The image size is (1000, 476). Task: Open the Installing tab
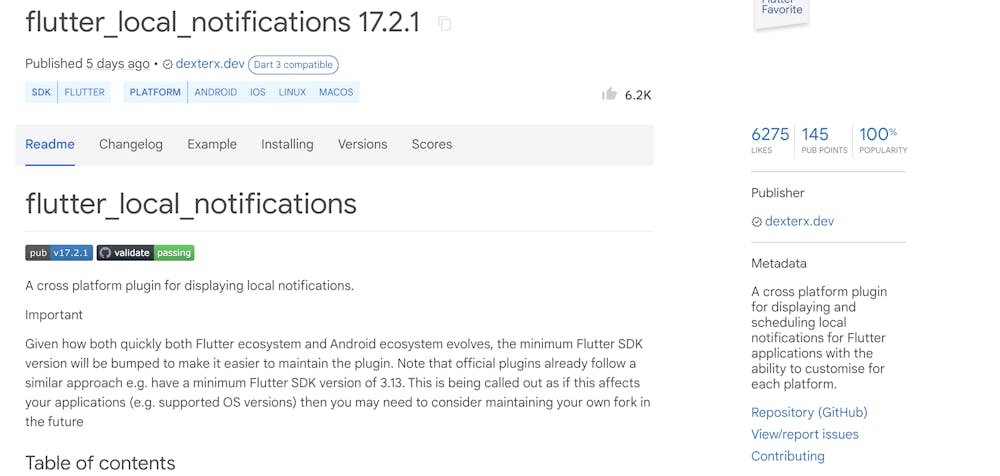point(287,144)
